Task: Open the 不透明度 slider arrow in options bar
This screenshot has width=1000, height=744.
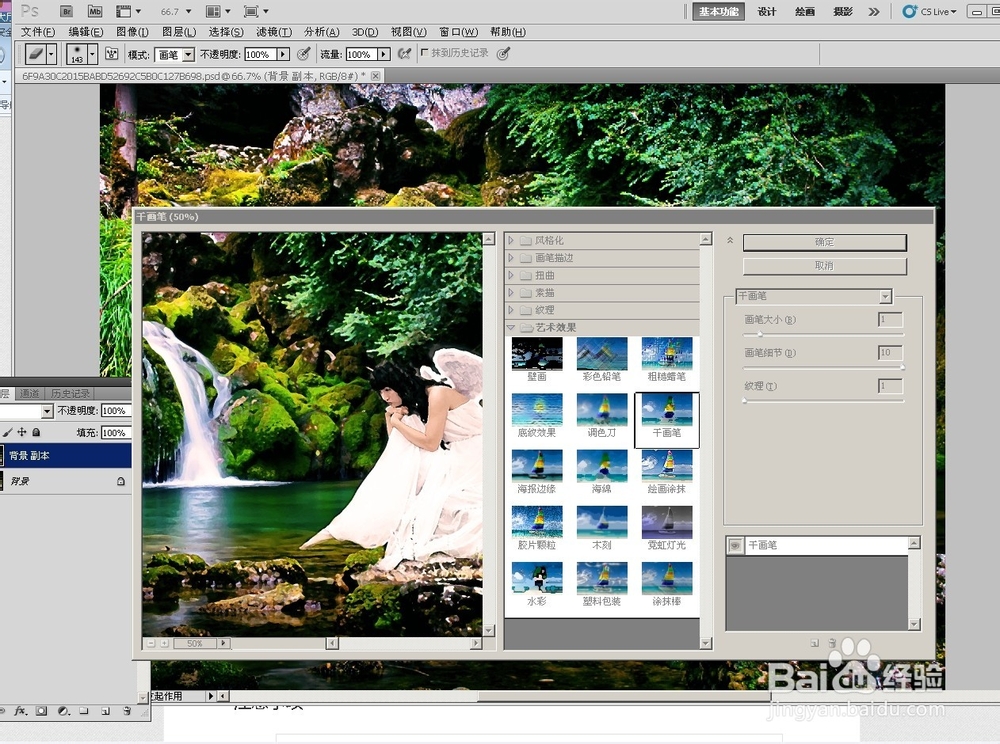Action: [x=283, y=55]
